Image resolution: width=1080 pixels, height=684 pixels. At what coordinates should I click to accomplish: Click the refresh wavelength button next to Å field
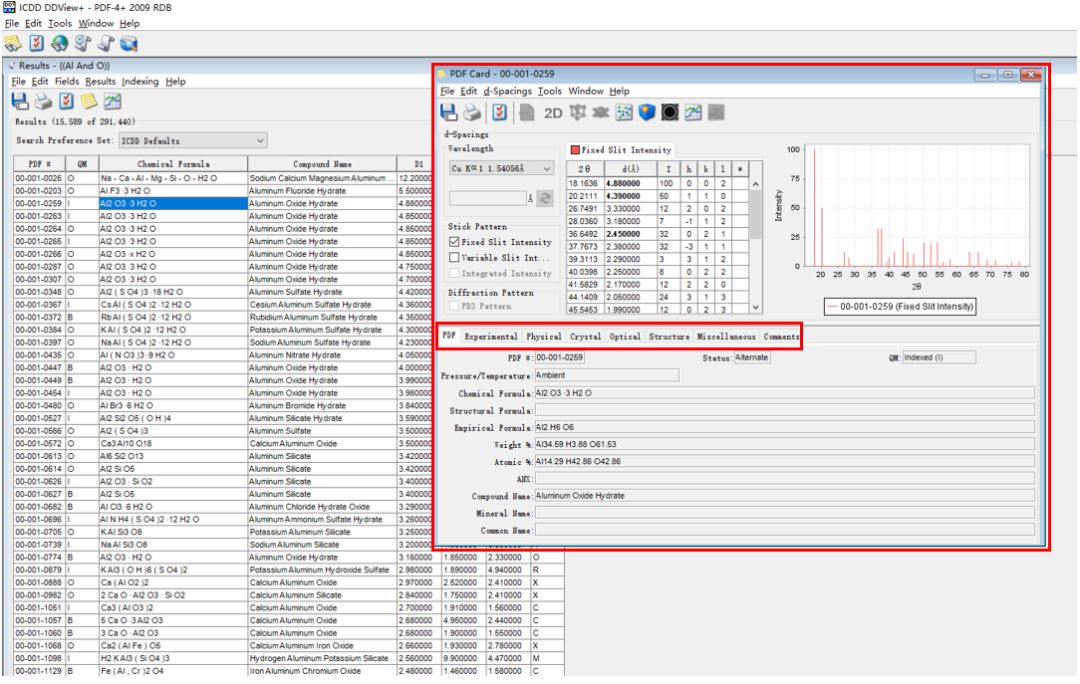(545, 198)
